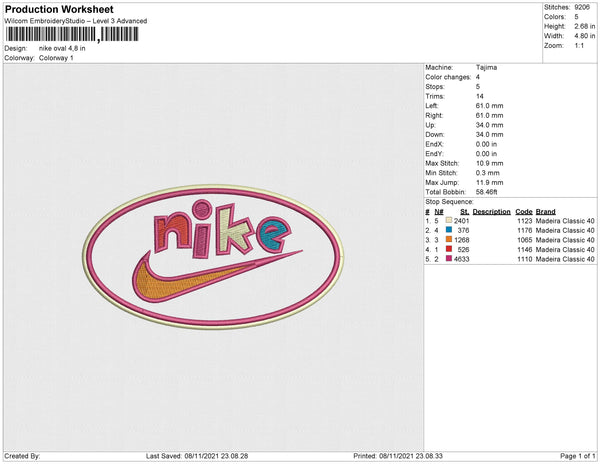The image size is (600, 464).
Task: Click the pink color swatch for thread 1110
Action: coord(449,259)
